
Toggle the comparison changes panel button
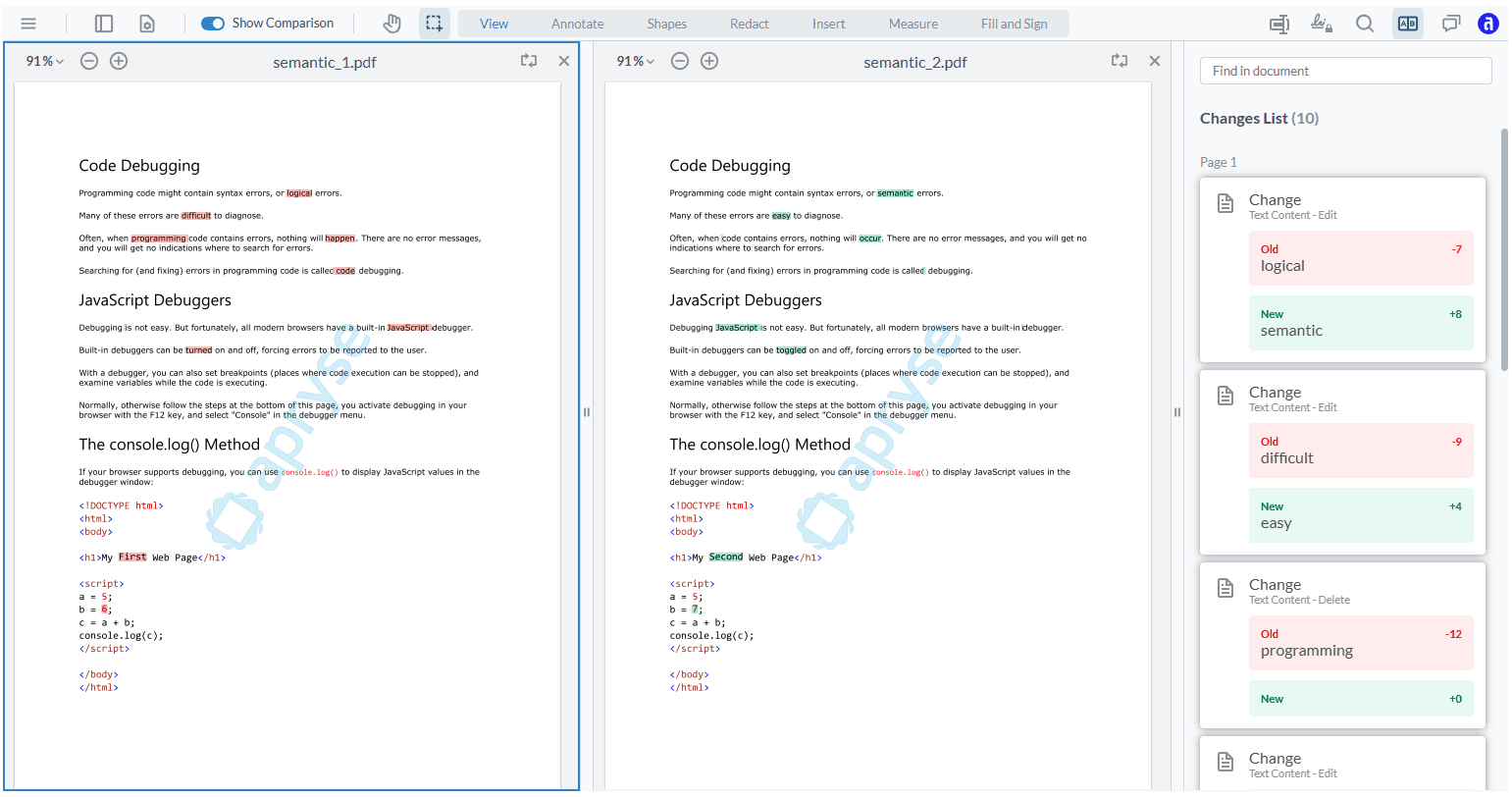pos(1407,24)
